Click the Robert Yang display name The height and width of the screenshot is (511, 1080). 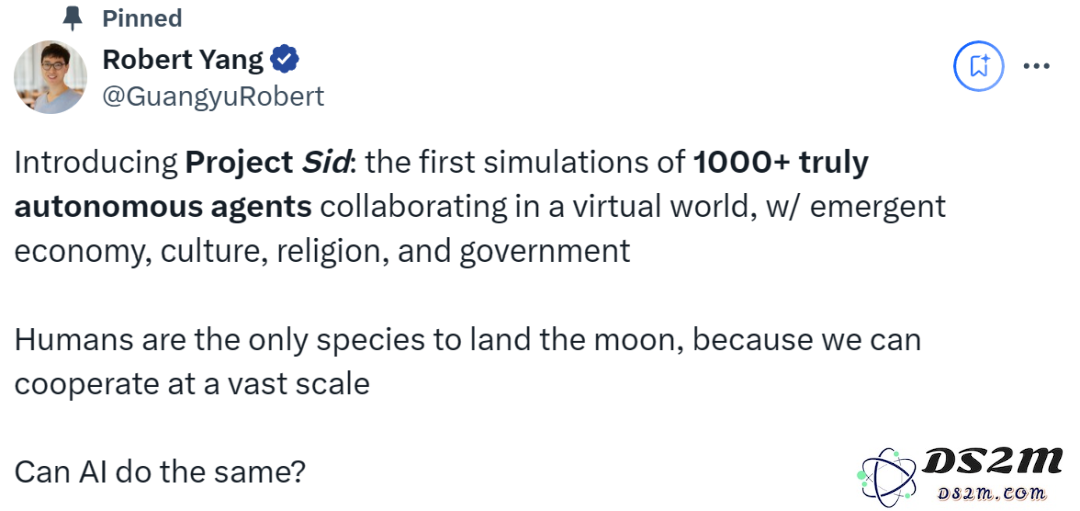pyautogui.click(x=183, y=61)
